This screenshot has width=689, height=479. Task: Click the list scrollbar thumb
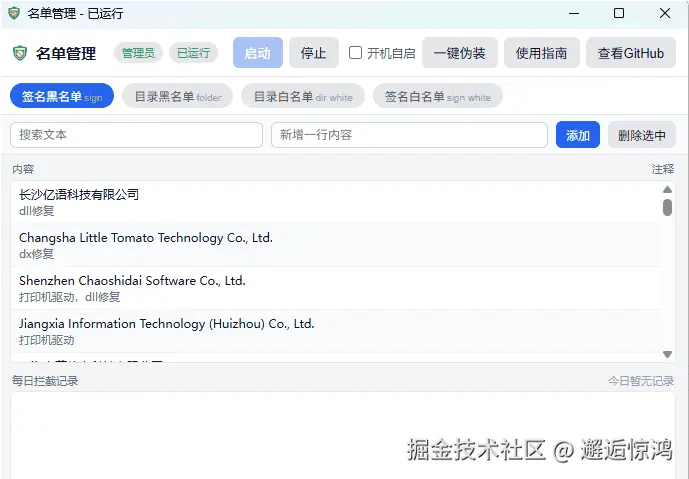667,207
